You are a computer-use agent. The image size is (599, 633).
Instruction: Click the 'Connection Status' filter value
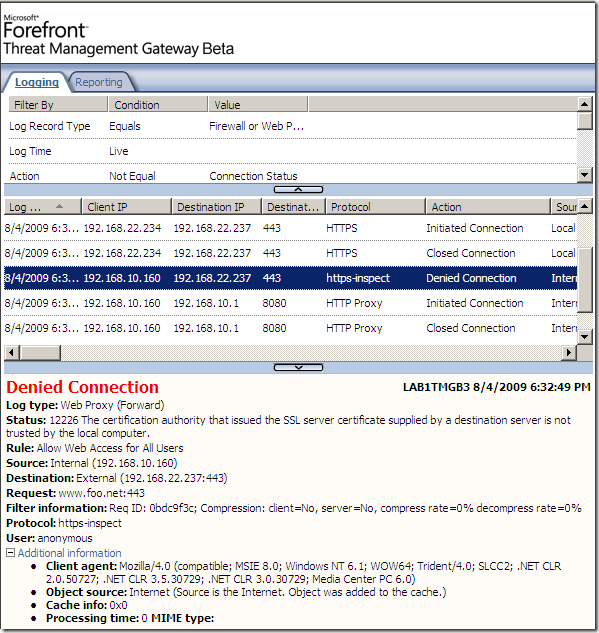(x=253, y=176)
